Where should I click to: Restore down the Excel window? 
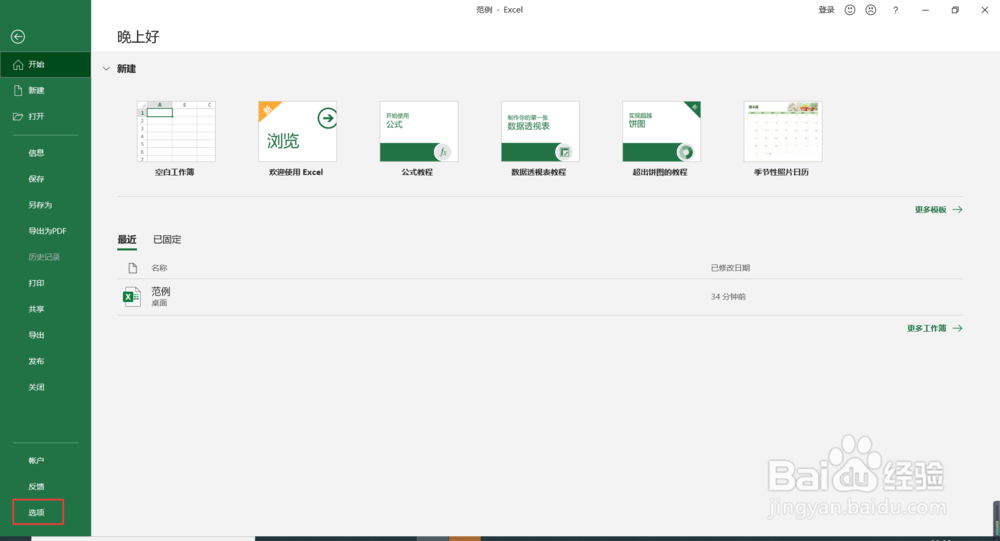[x=955, y=10]
